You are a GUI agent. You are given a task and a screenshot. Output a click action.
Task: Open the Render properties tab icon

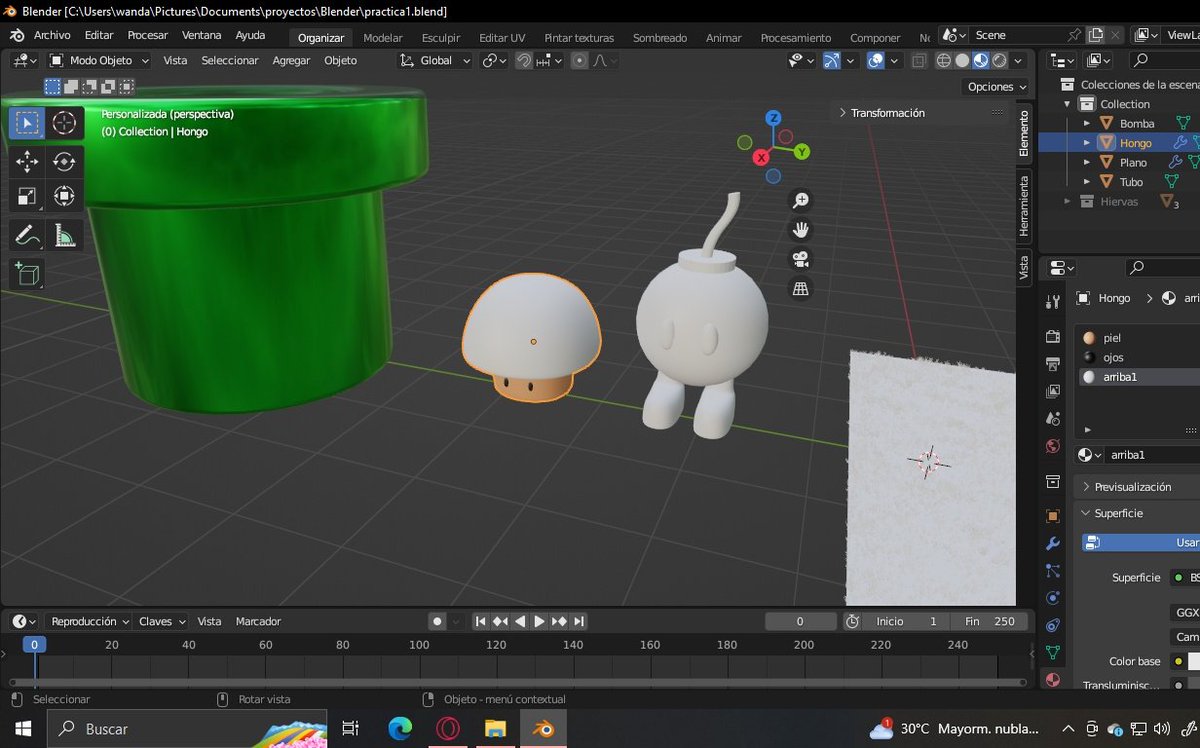pyautogui.click(x=1052, y=336)
